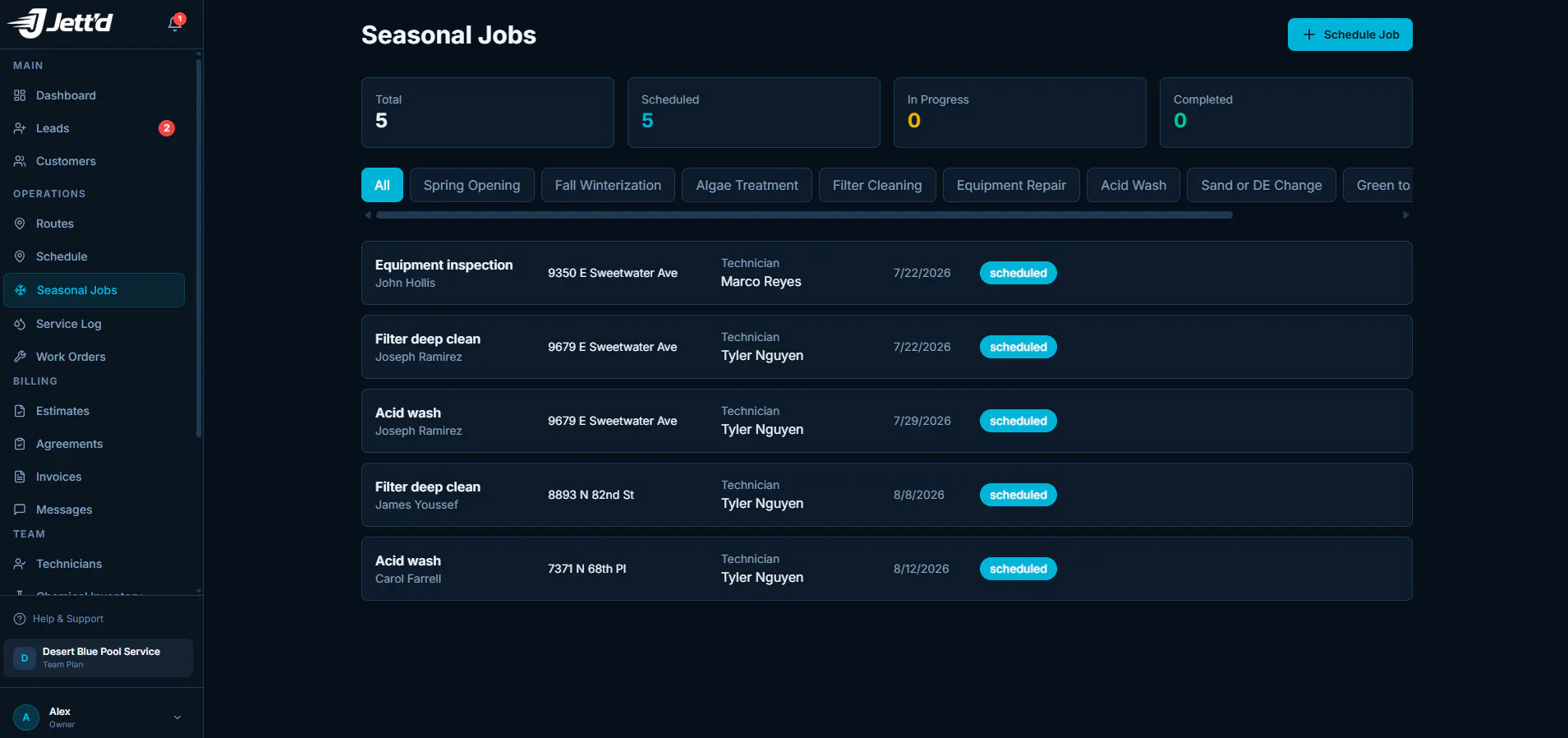Click scheduled badge on 7/29/2026 job
This screenshot has height=738, width=1568.
coord(1018,421)
